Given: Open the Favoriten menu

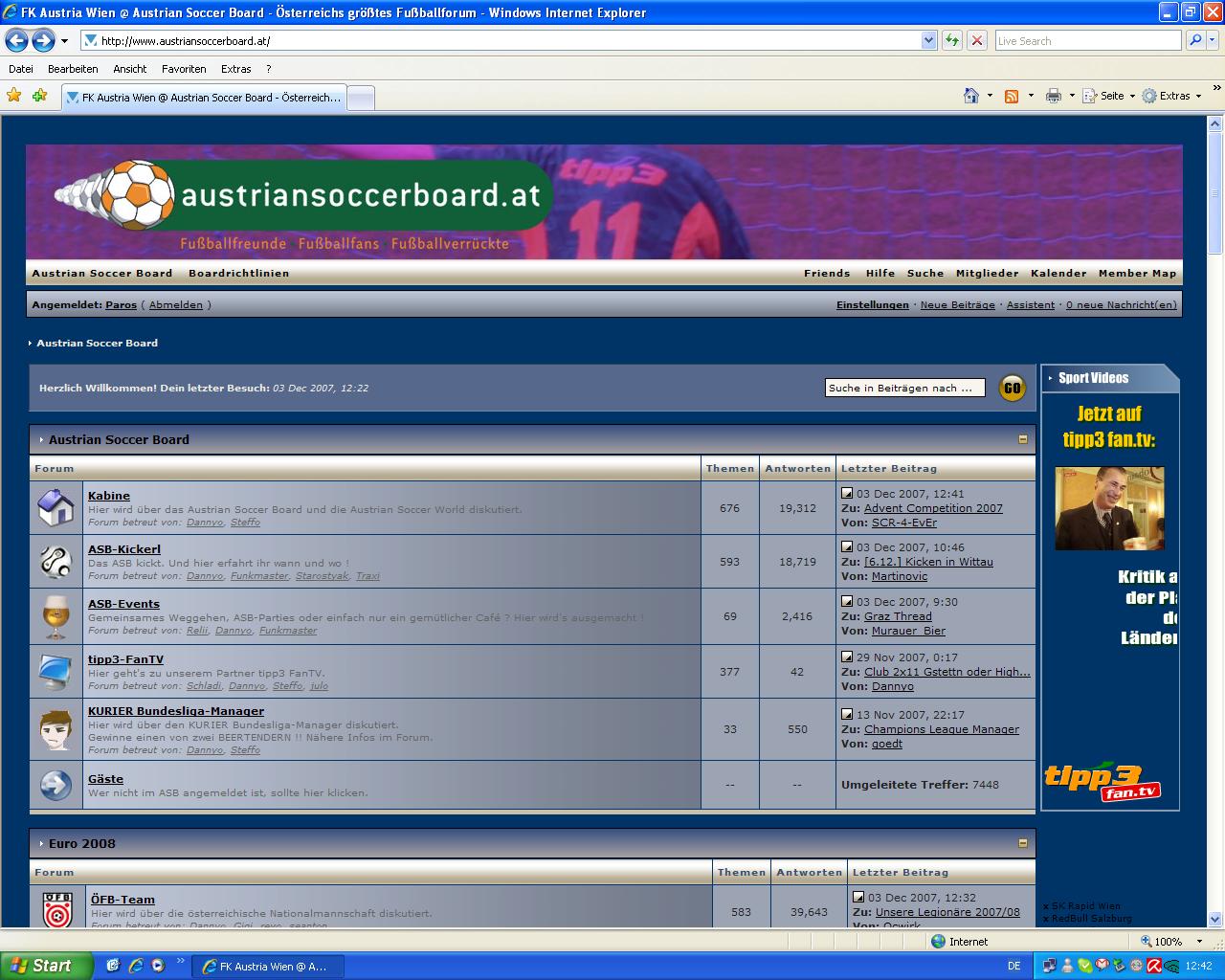Looking at the screenshot, I should [184, 69].
